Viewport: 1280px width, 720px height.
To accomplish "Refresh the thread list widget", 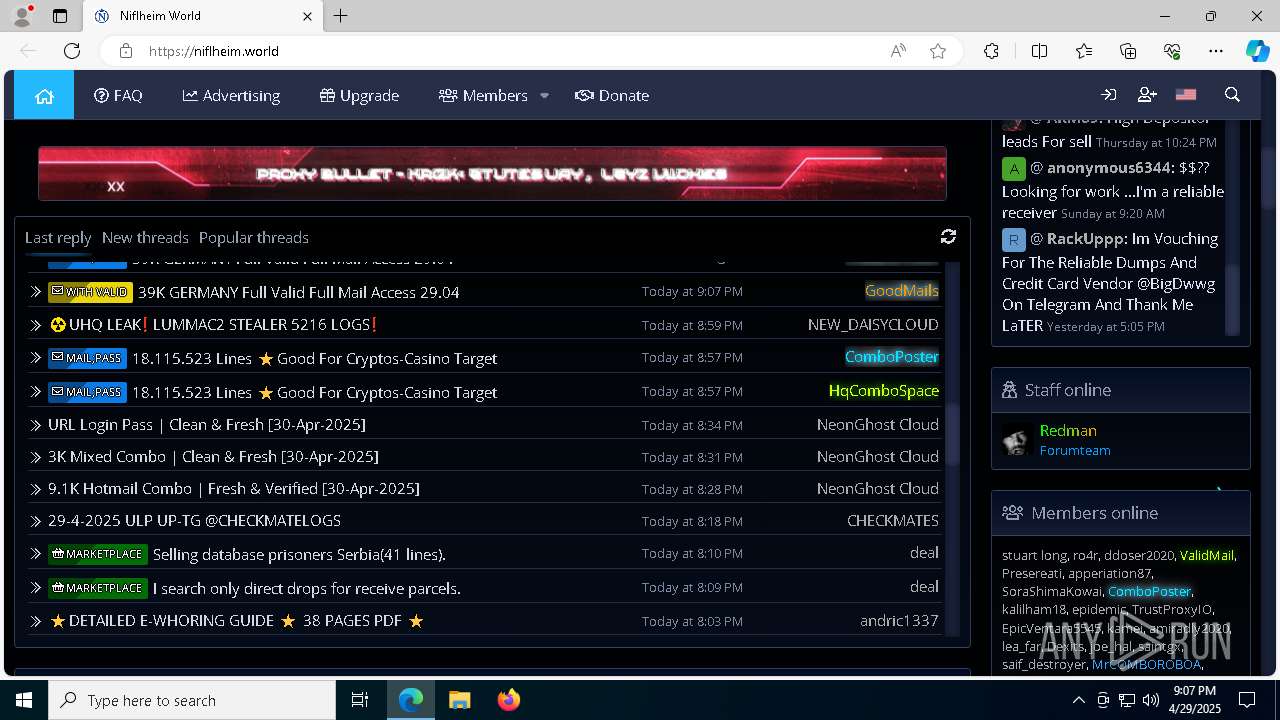I will pos(948,236).
